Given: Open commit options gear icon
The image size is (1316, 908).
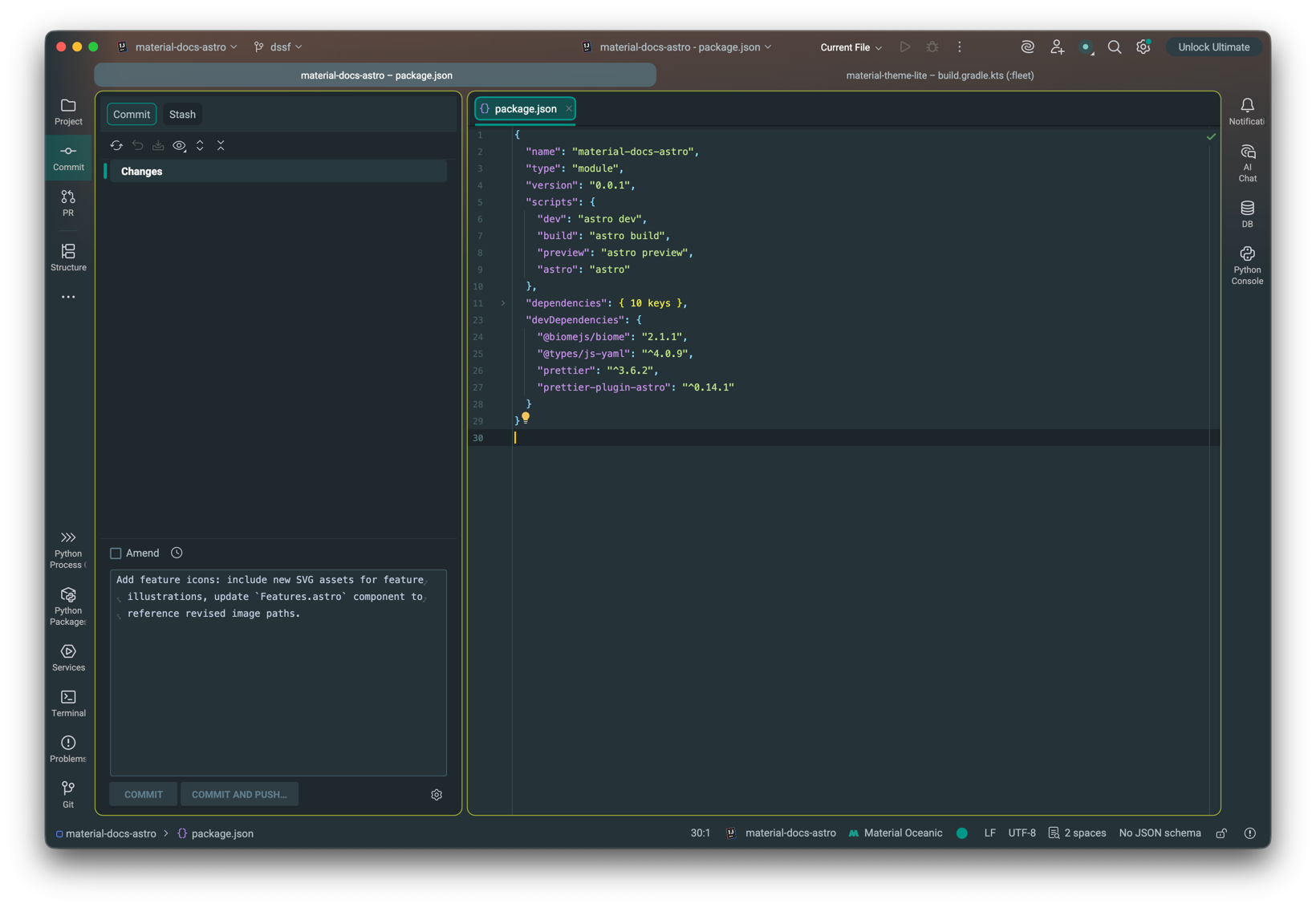Looking at the screenshot, I should [x=437, y=794].
